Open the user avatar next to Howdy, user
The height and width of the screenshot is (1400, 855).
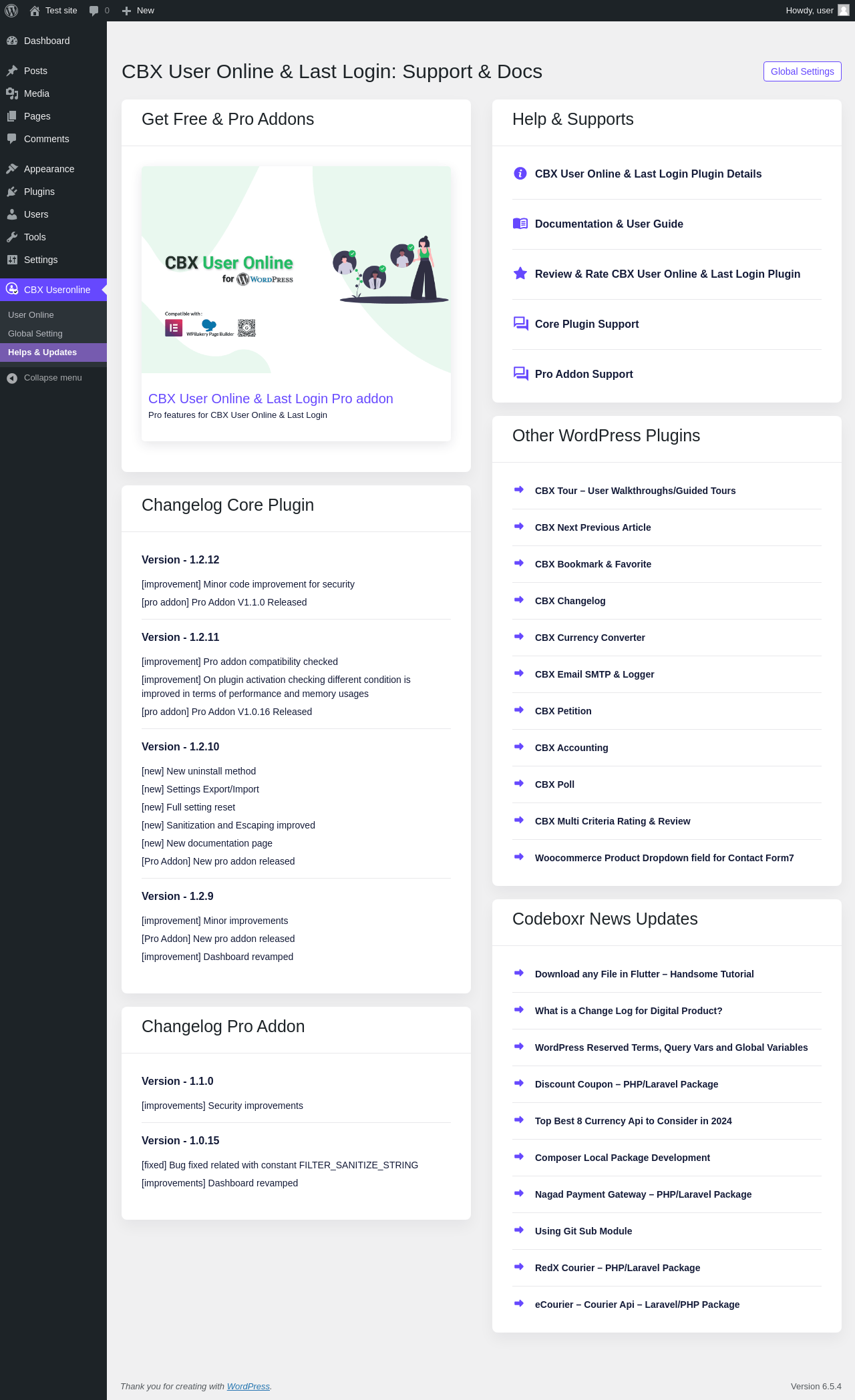tap(844, 11)
